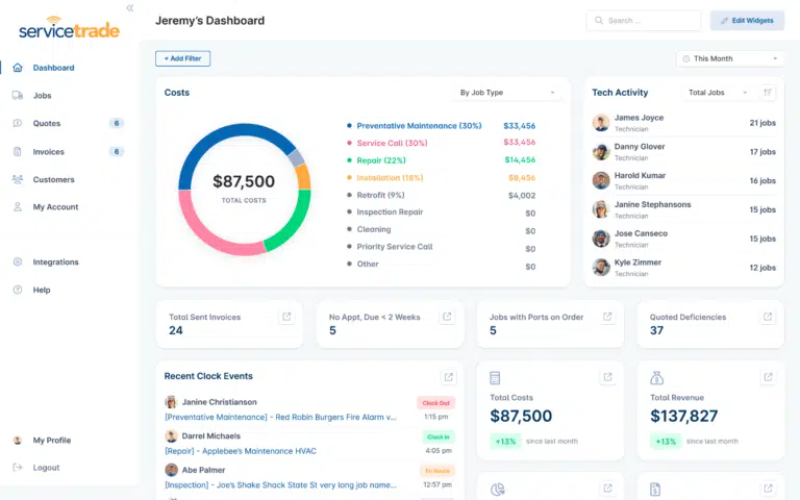Navigate to Integrations in the sidebar

pyautogui.click(x=55, y=262)
